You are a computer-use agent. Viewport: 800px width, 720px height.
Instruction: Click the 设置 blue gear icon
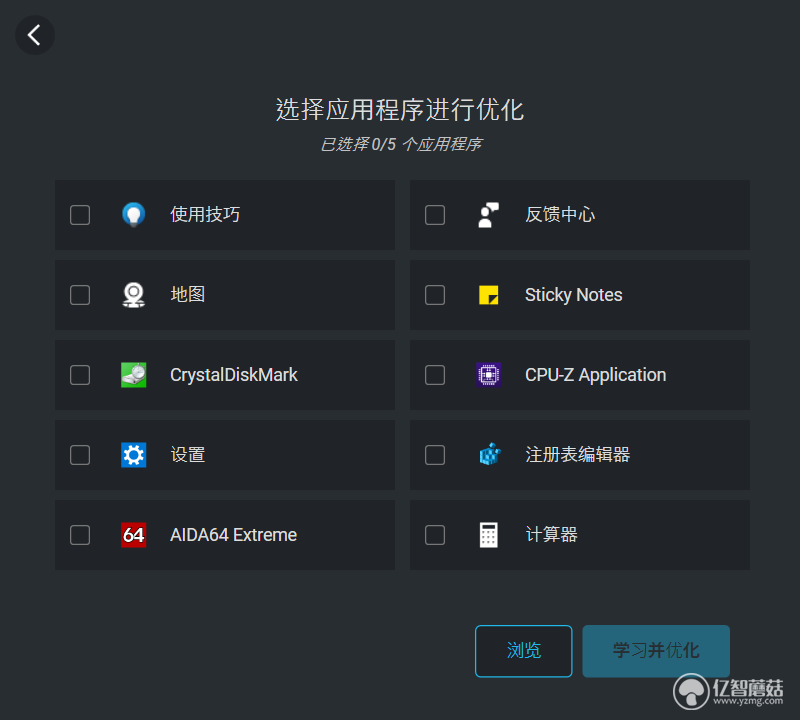coord(134,455)
